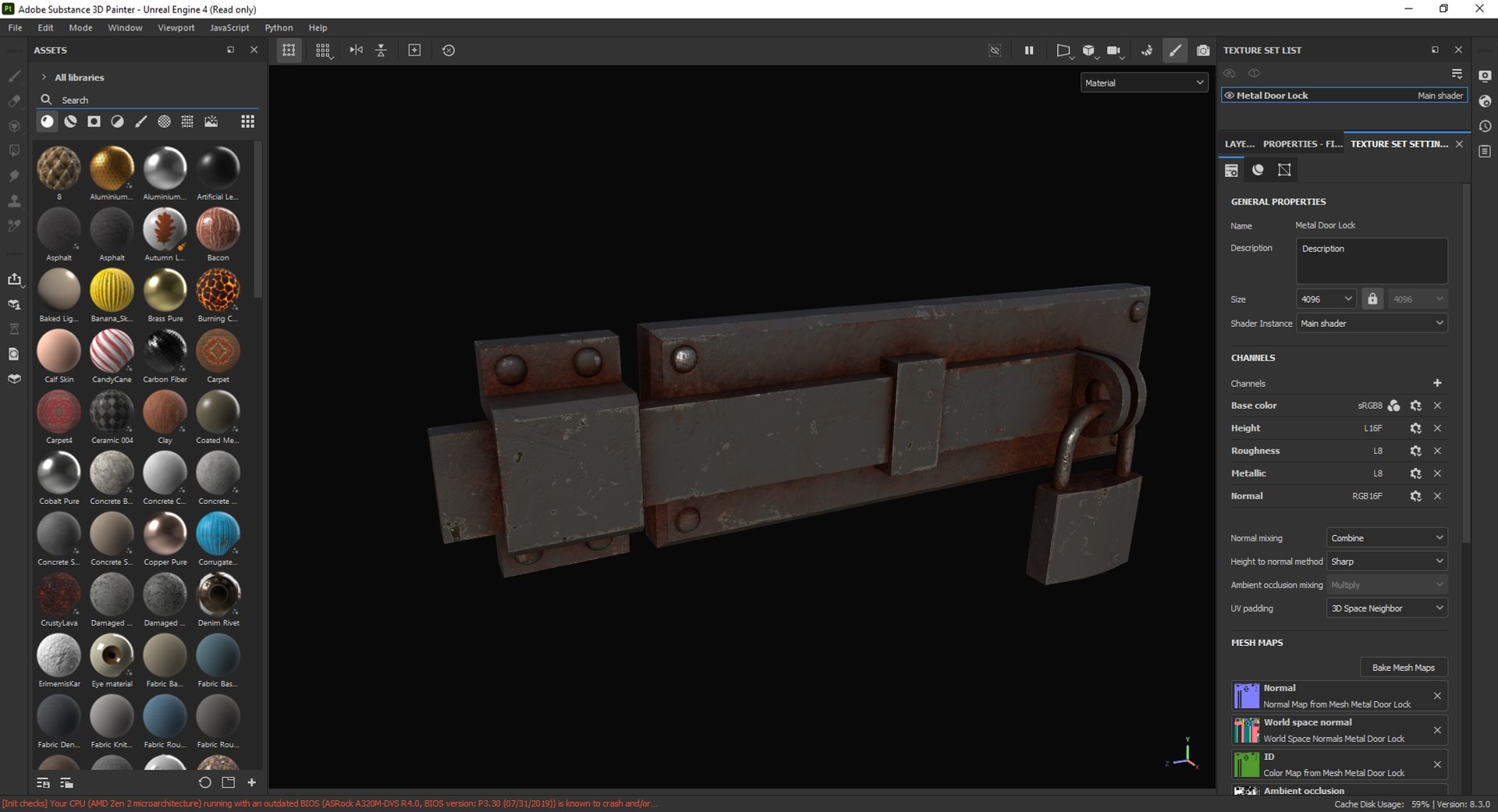Image resolution: width=1498 pixels, height=812 pixels.
Task: Open the Python menu
Action: pyautogui.click(x=279, y=27)
